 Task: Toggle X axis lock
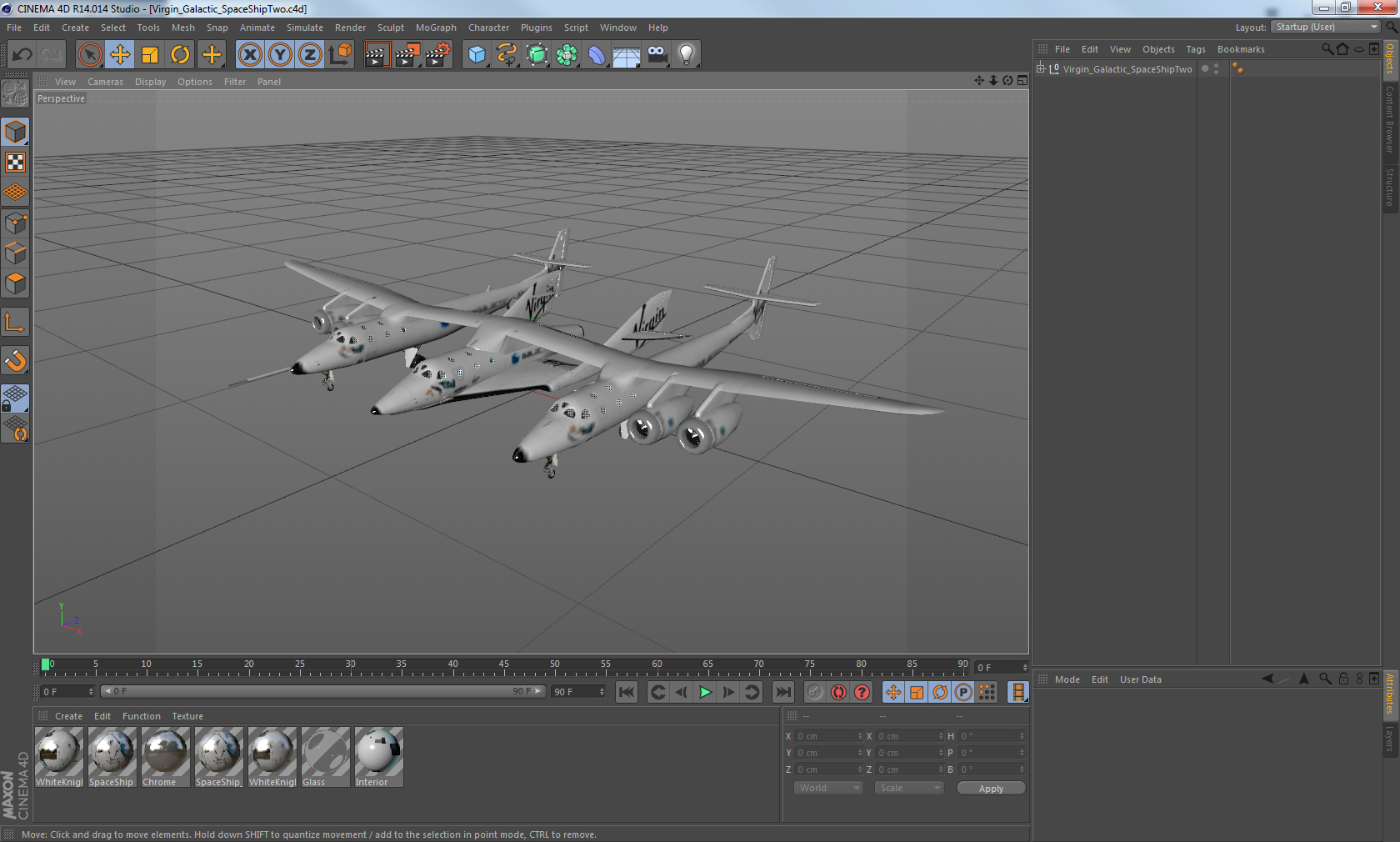pyautogui.click(x=250, y=55)
